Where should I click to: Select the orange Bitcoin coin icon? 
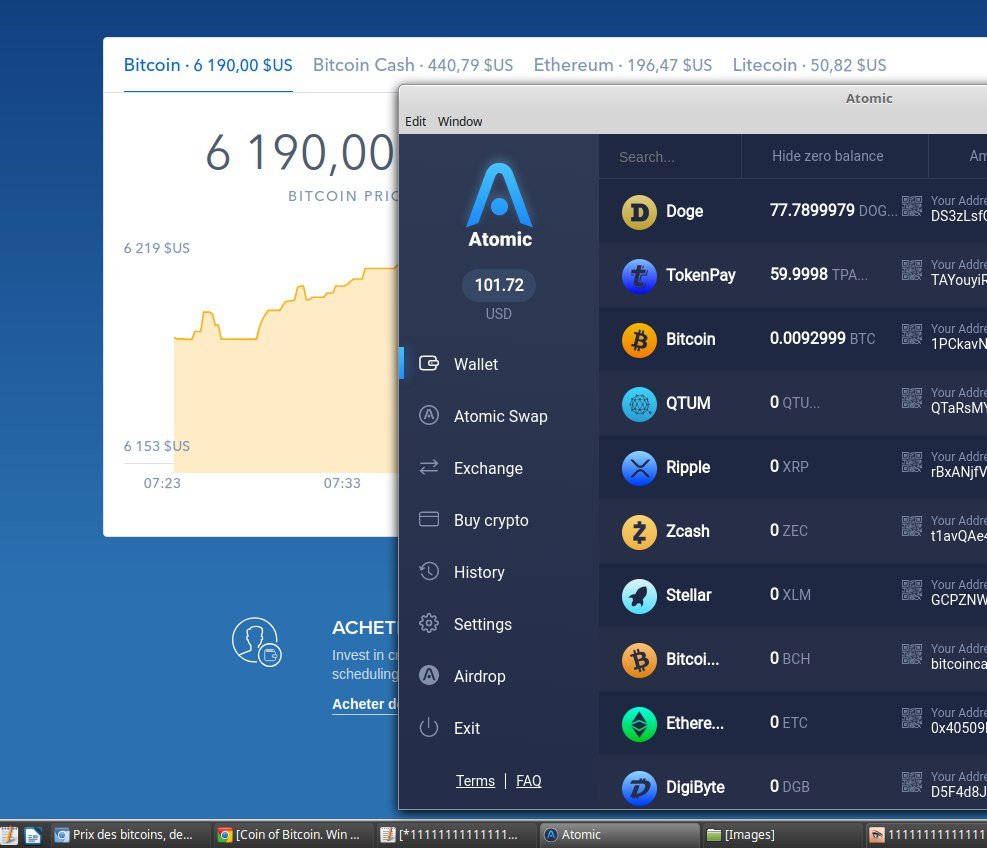pos(639,340)
